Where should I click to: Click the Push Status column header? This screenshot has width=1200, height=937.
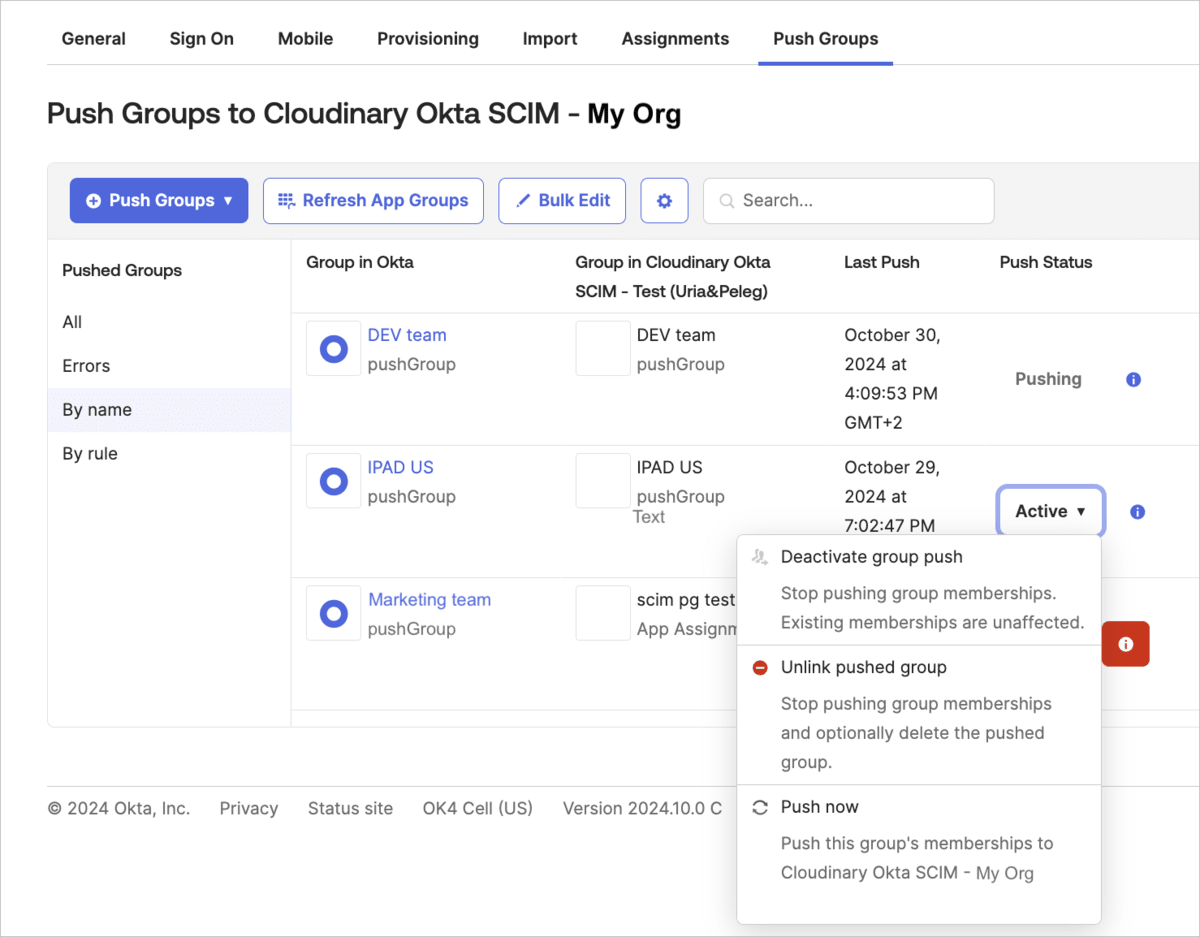[x=1046, y=263]
